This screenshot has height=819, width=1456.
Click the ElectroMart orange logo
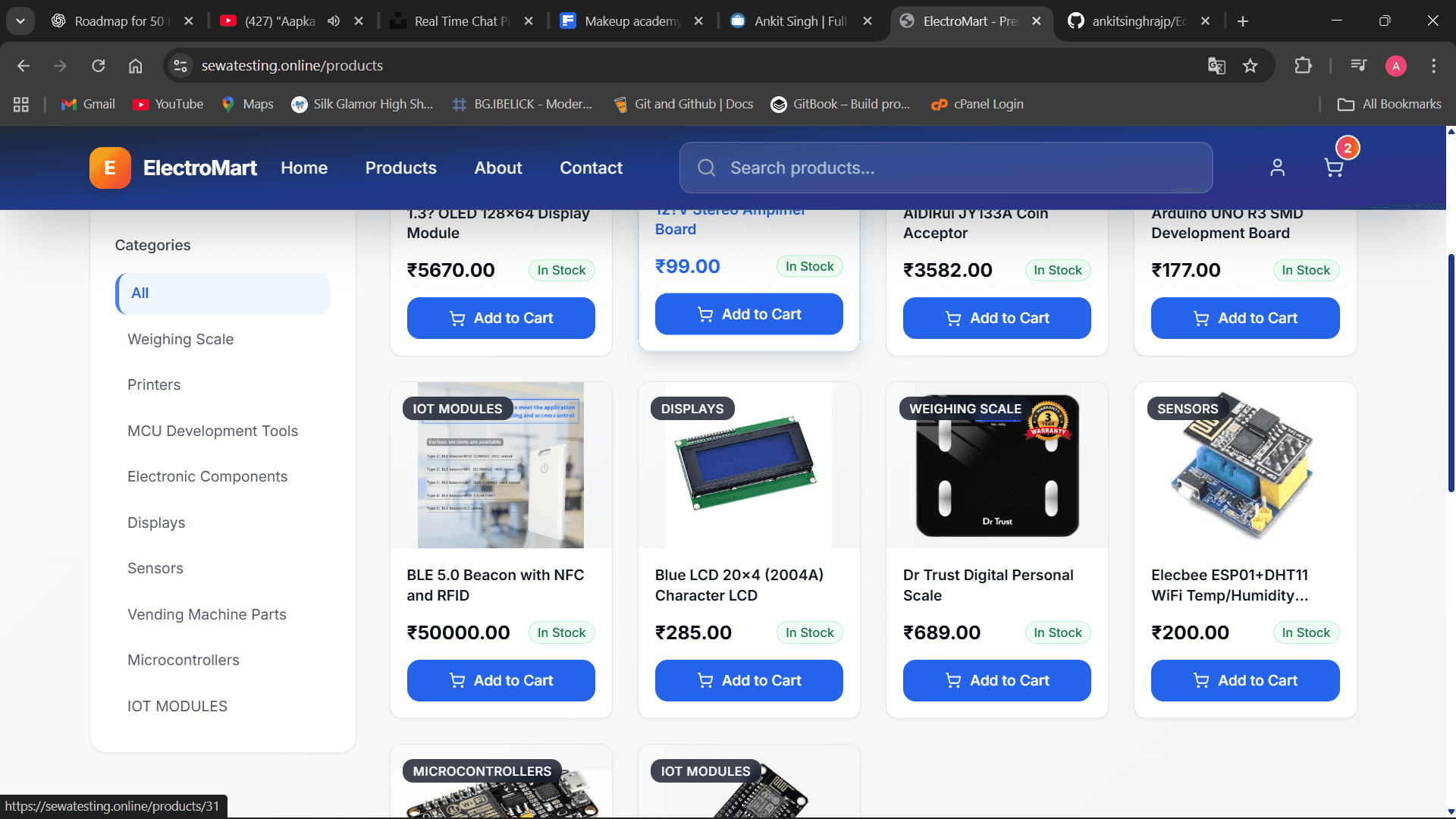(x=110, y=168)
